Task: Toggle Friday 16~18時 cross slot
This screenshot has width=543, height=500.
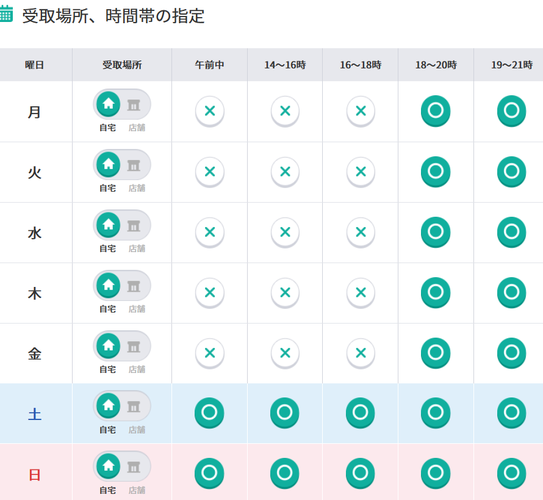Action: [x=360, y=353]
